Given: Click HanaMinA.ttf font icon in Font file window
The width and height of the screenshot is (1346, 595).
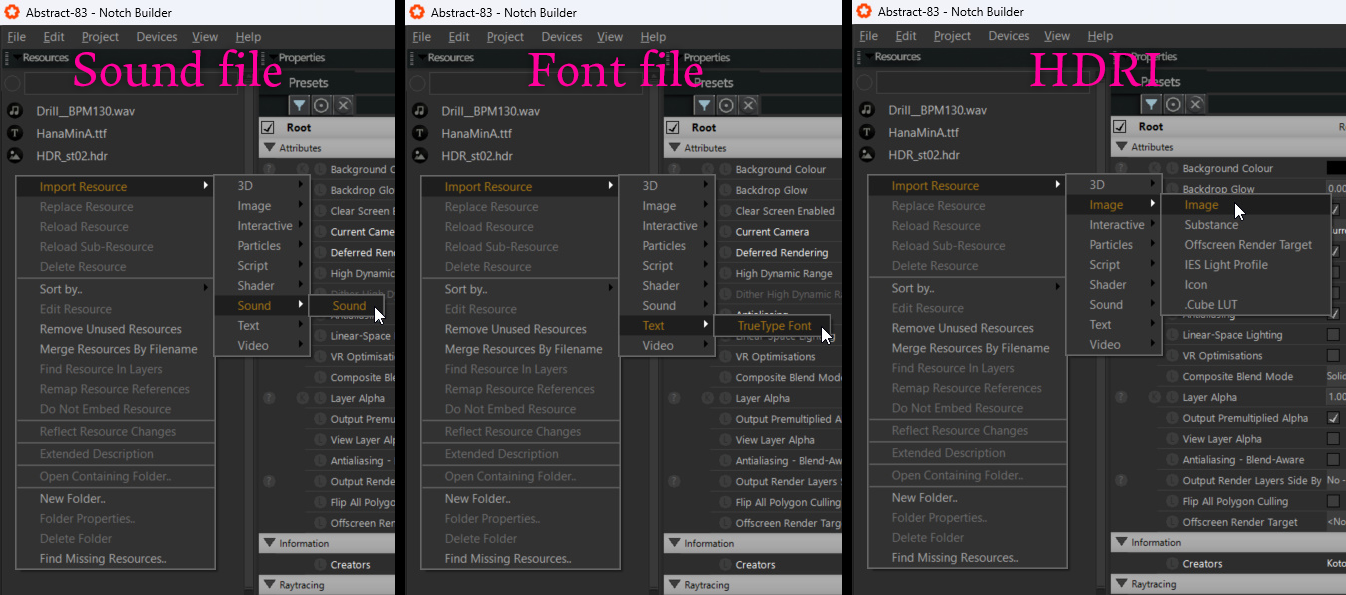Looking at the screenshot, I should pyautogui.click(x=419, y=133).
